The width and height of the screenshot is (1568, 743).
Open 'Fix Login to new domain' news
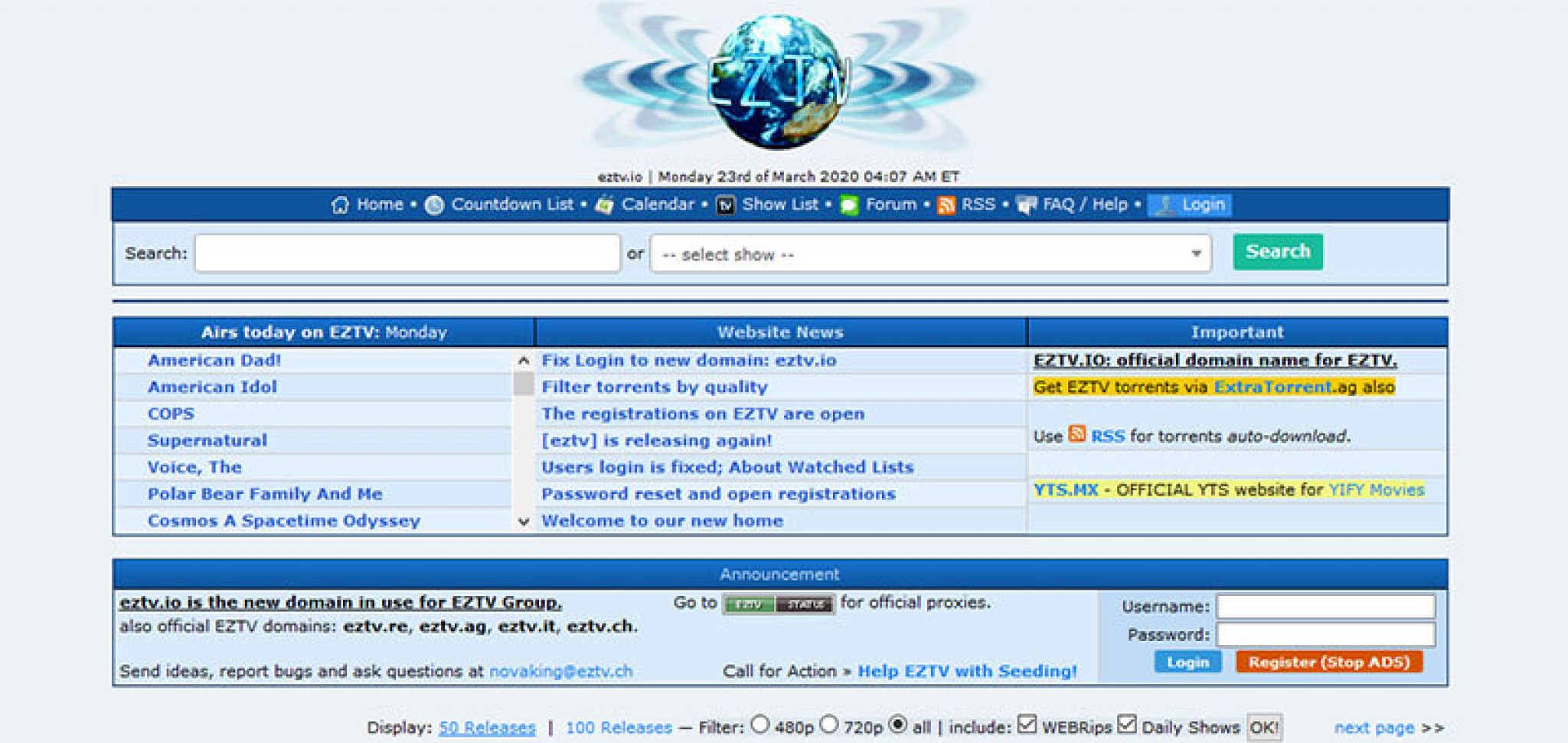(689, 360)
